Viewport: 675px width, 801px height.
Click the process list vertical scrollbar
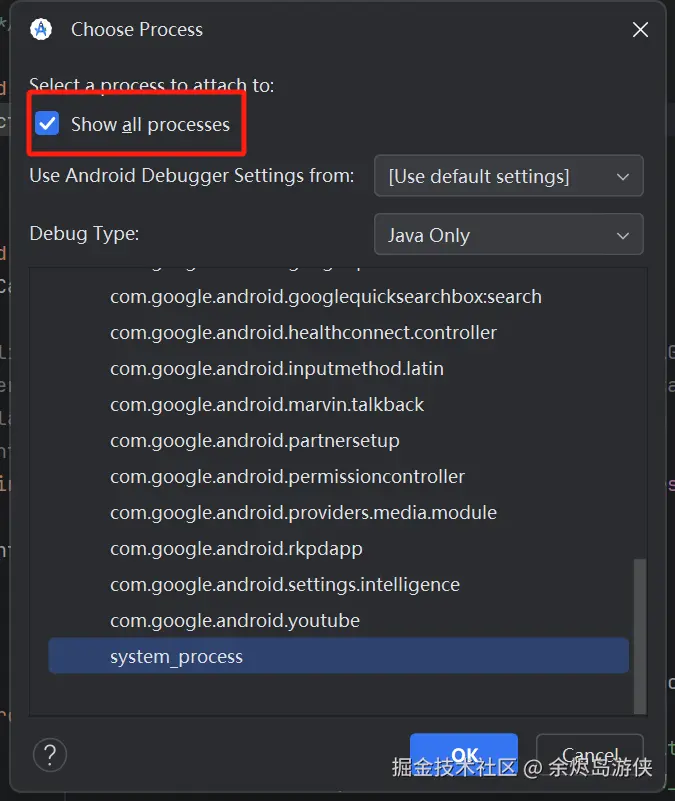(640, 636)
